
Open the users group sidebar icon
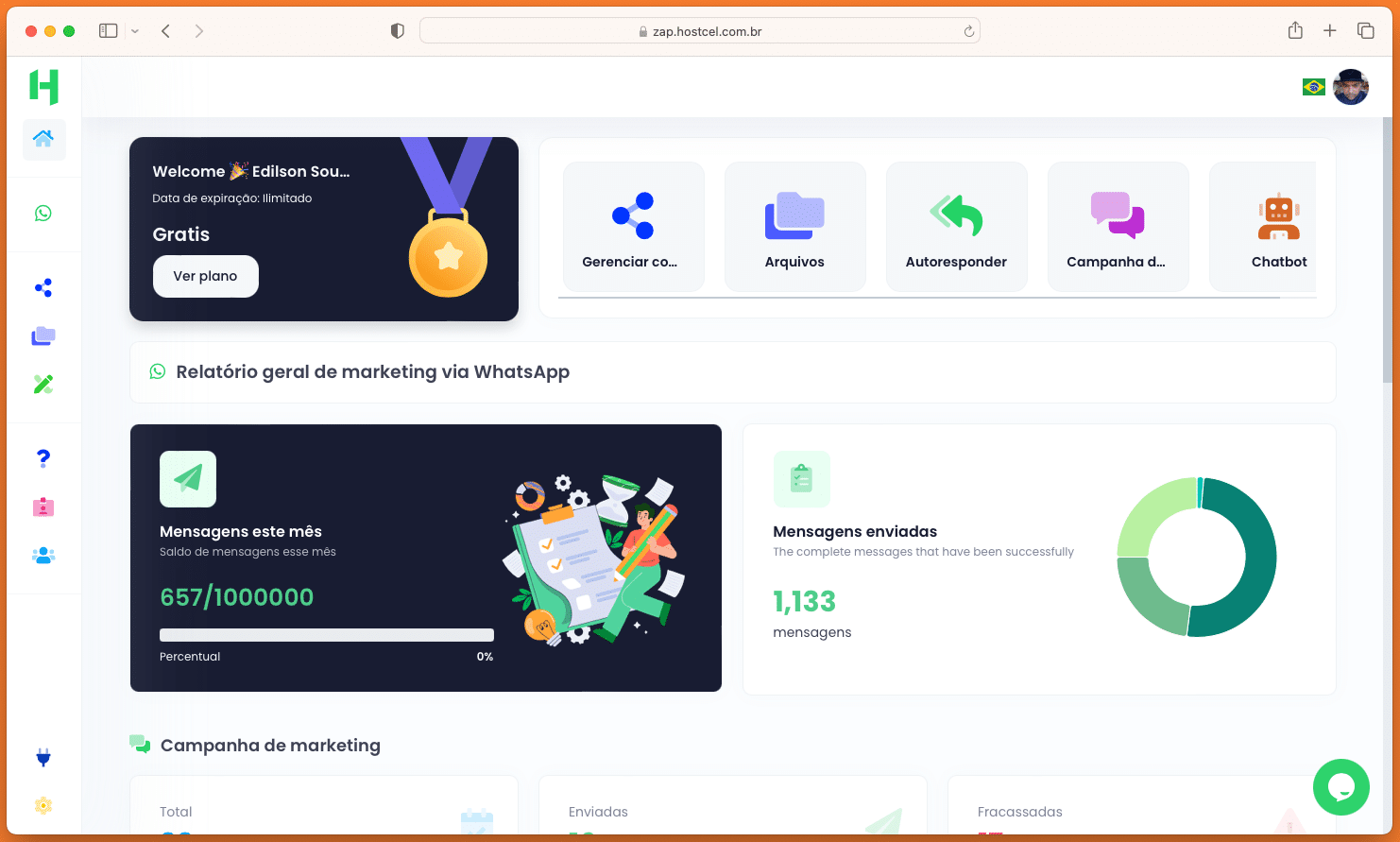point(43,556)
